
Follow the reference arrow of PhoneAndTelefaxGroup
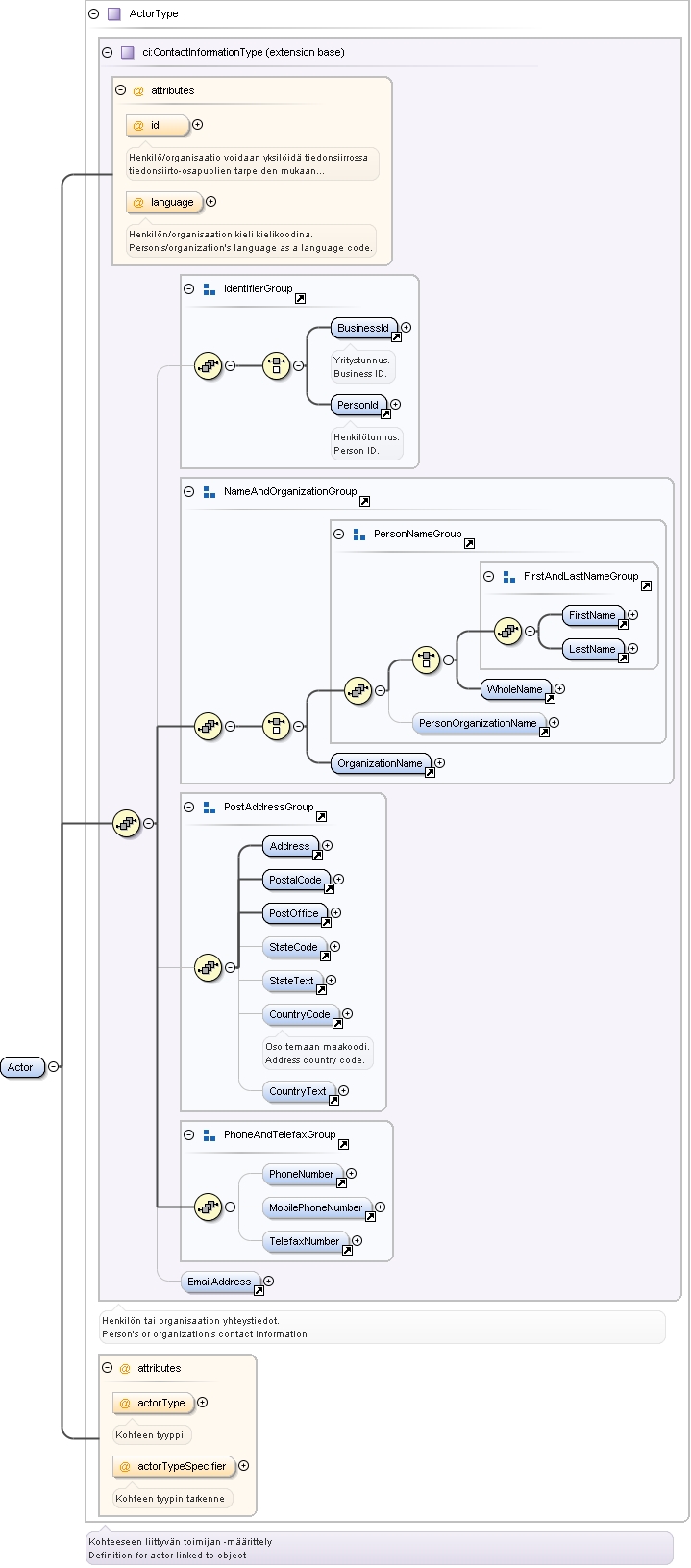point(343,1145)
